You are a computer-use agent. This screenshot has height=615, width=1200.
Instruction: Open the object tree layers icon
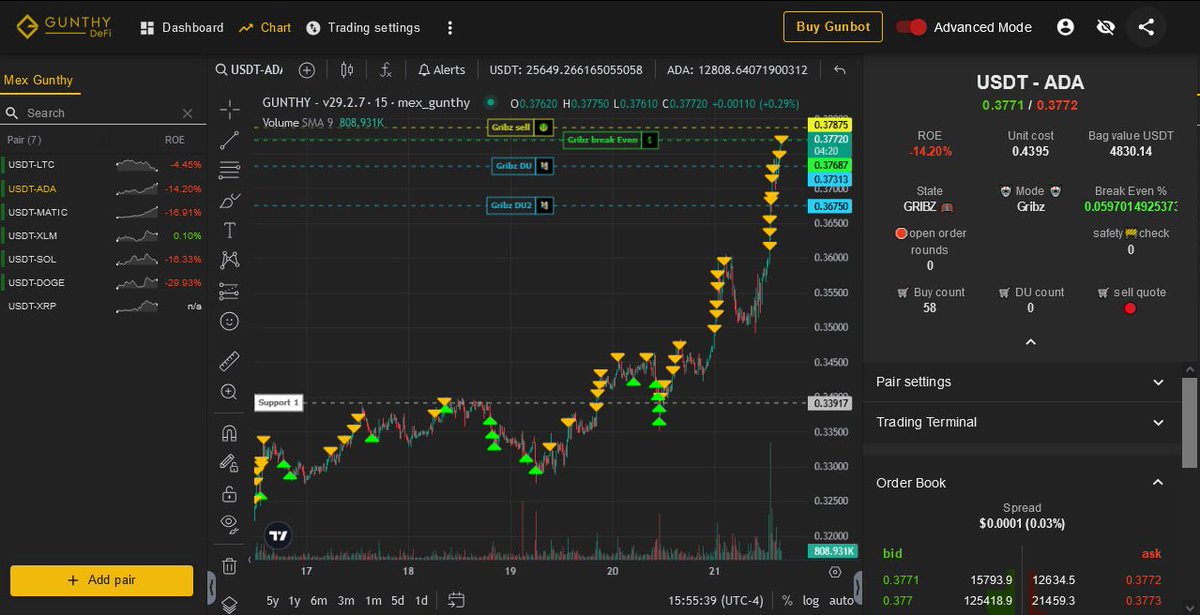(229, 604)
